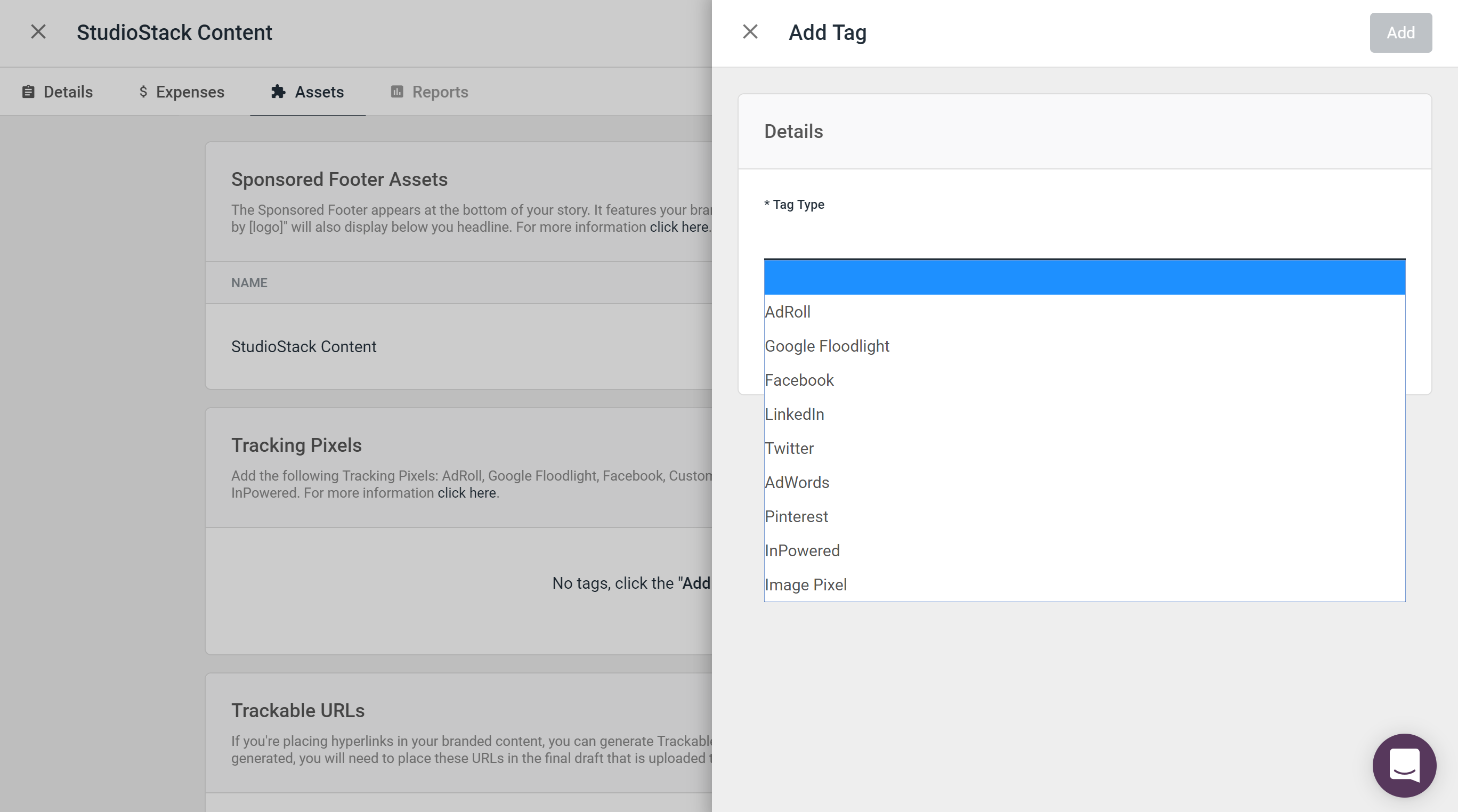Viewport: 1458px width, 812px height.
Task: Switch to the Assets tab
Action: click(307, 91)
